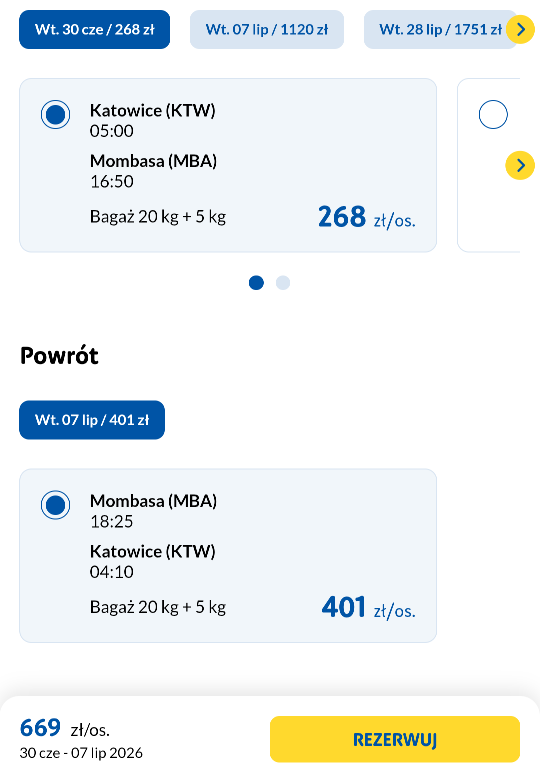
Task: Open the Katowice to Mombasa flight card
Action: [x=228, y=165]
